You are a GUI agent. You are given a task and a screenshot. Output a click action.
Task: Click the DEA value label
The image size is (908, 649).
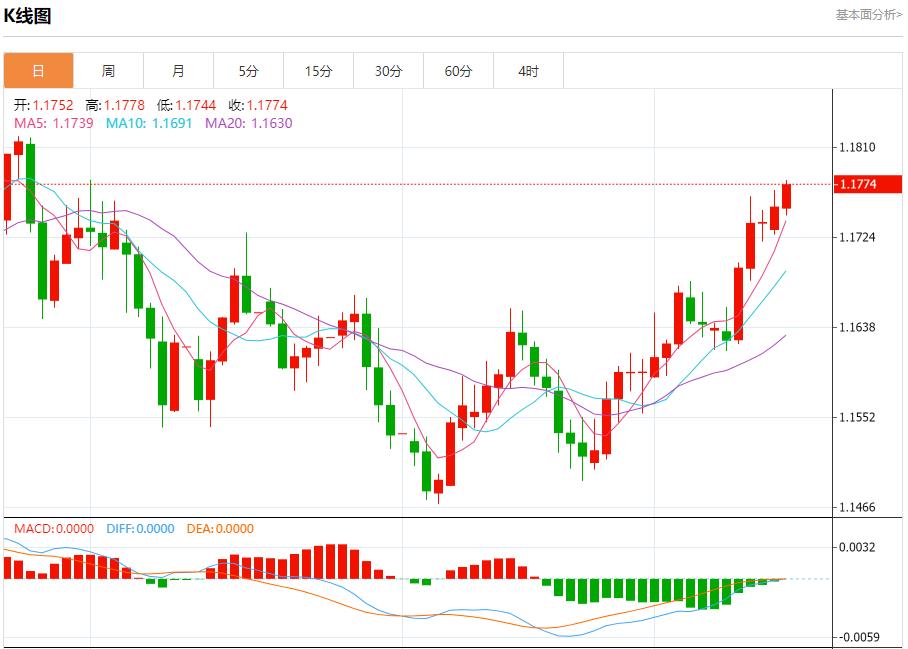point(220,529)
